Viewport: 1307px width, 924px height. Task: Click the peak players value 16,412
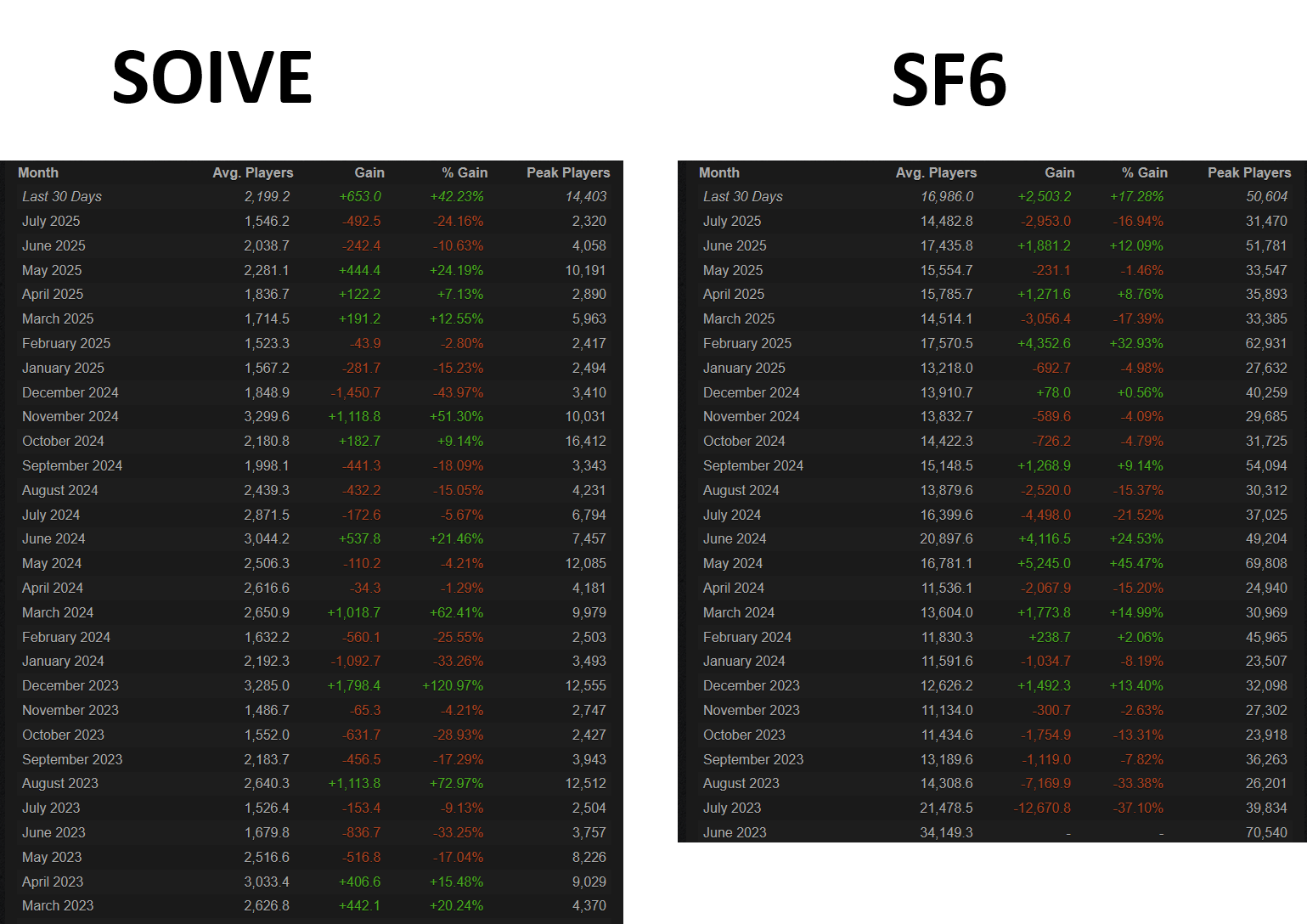(586, 441)
